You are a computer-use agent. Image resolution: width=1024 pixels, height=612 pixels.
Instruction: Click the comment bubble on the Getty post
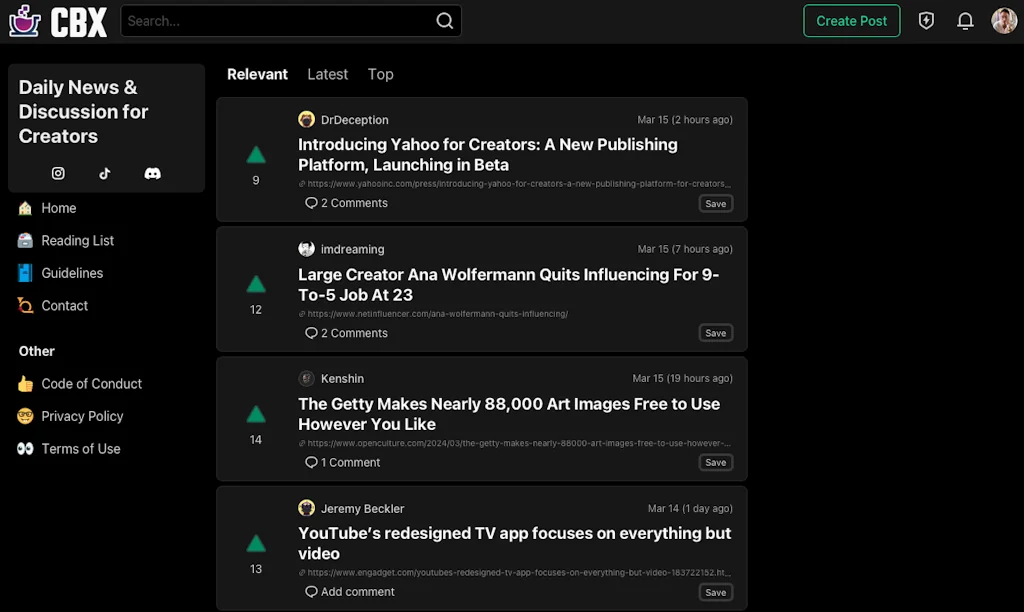pyautogui.click(x=311, y=462)
